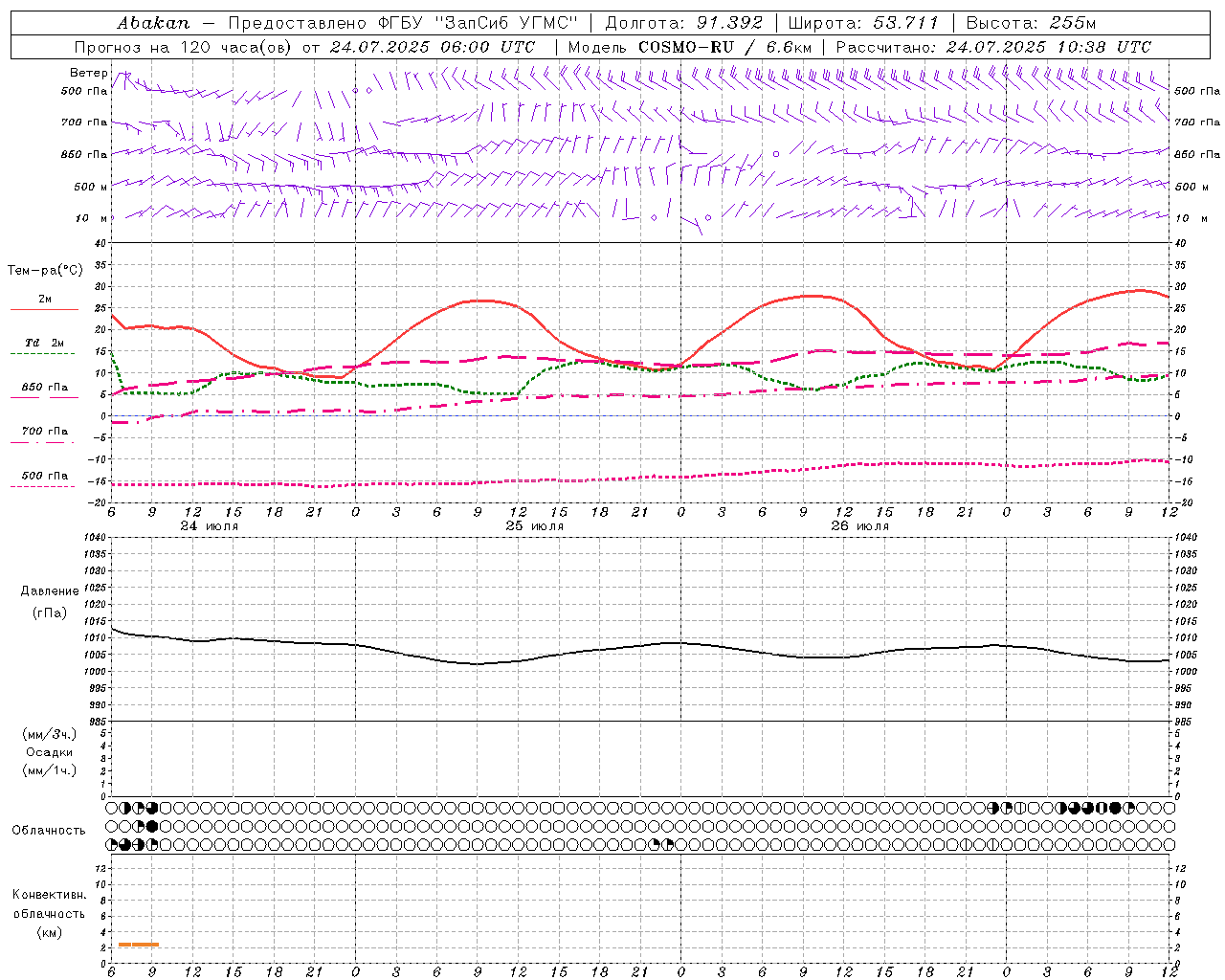
Task: Select the provider text ЗапСиб УГМС
Action: pos(505,23)
